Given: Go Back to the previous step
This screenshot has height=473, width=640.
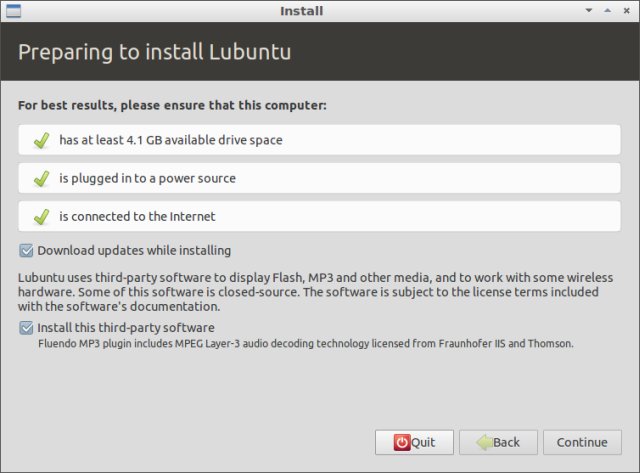Looking at the screenshot, I should point(498,442).
